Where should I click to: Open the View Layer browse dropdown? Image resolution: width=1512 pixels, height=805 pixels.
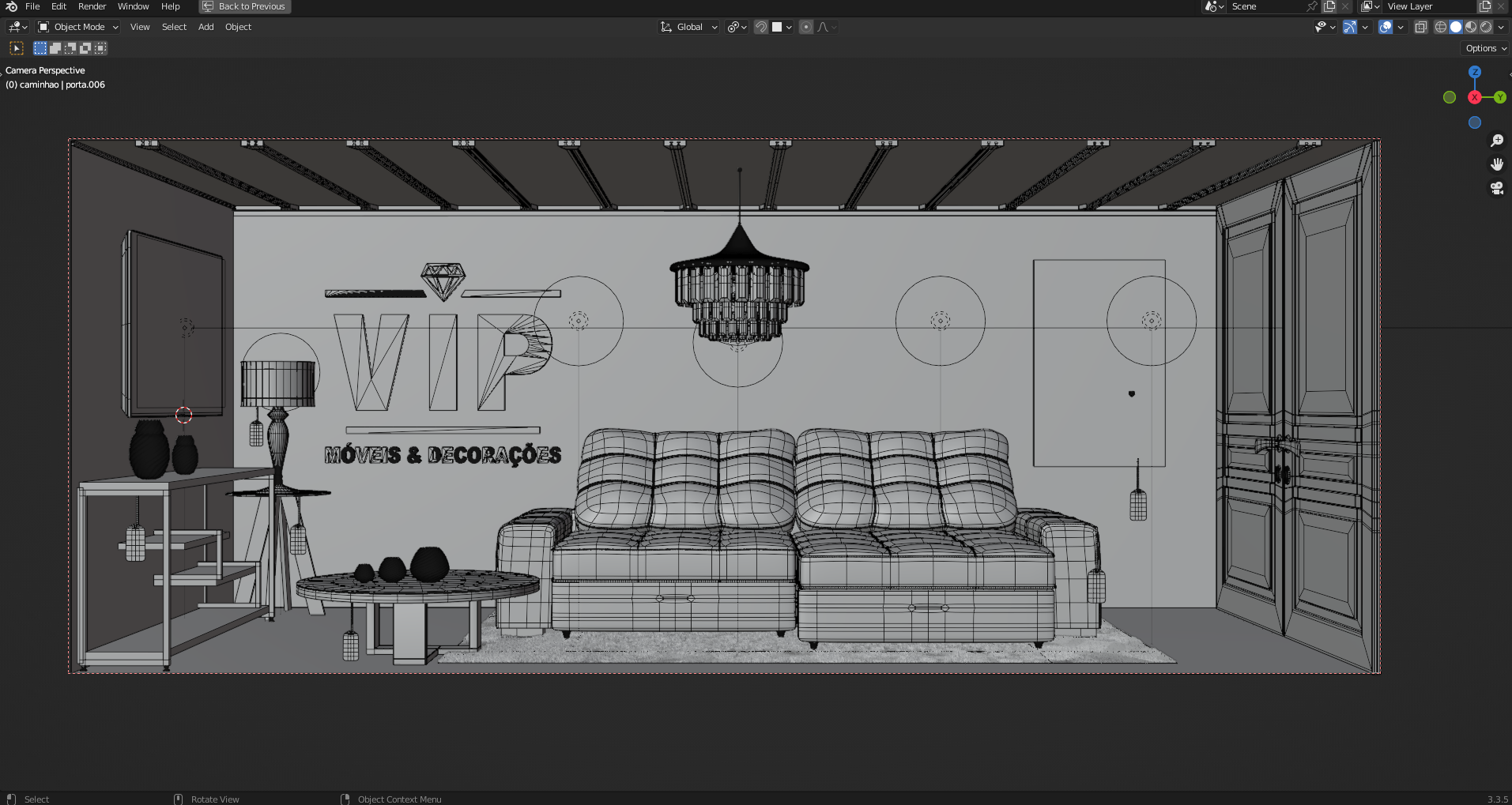pyautogui.click(x=1371, y=6)
